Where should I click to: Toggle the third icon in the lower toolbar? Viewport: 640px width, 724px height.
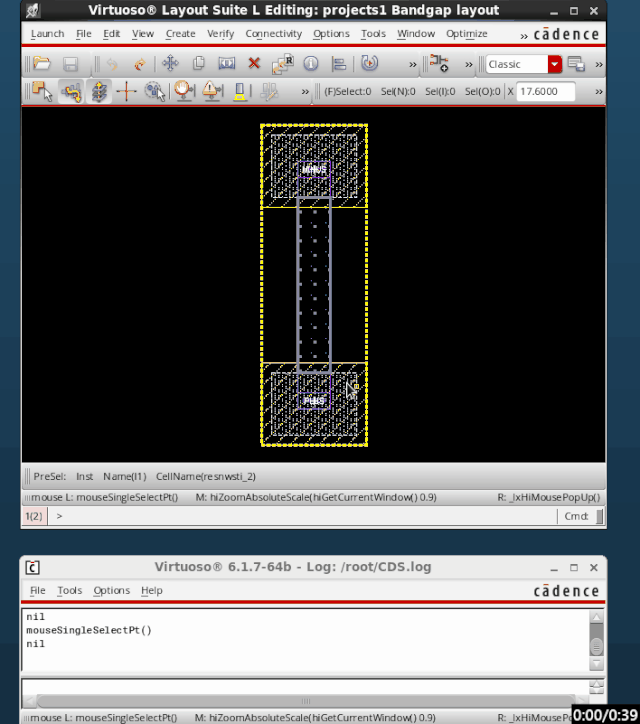point(99,92)
